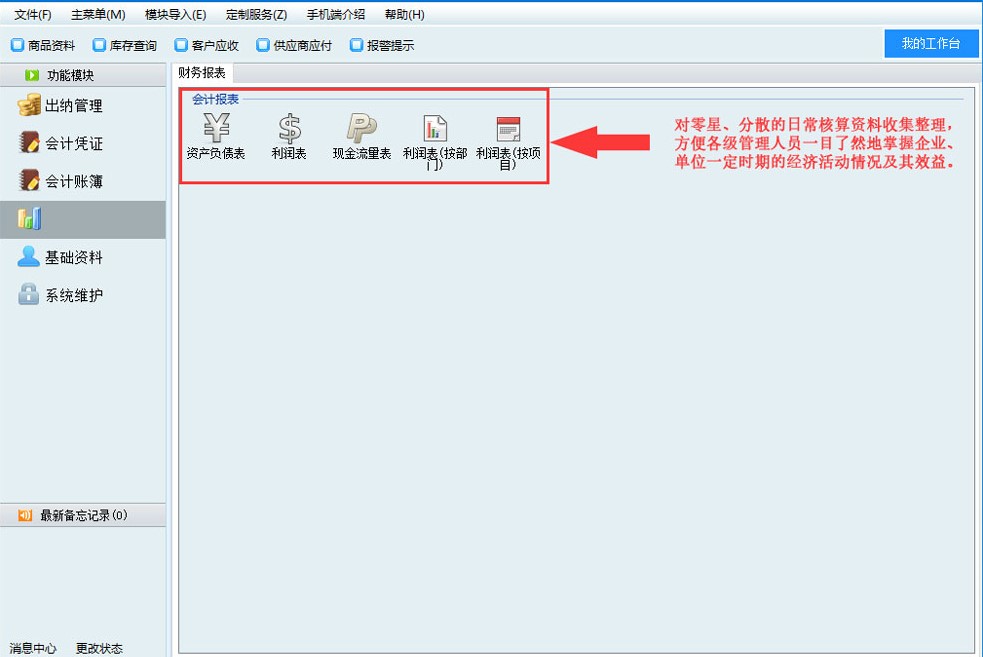Click the 会计报表 group label
Screen dimensions: 983x657
215,99
